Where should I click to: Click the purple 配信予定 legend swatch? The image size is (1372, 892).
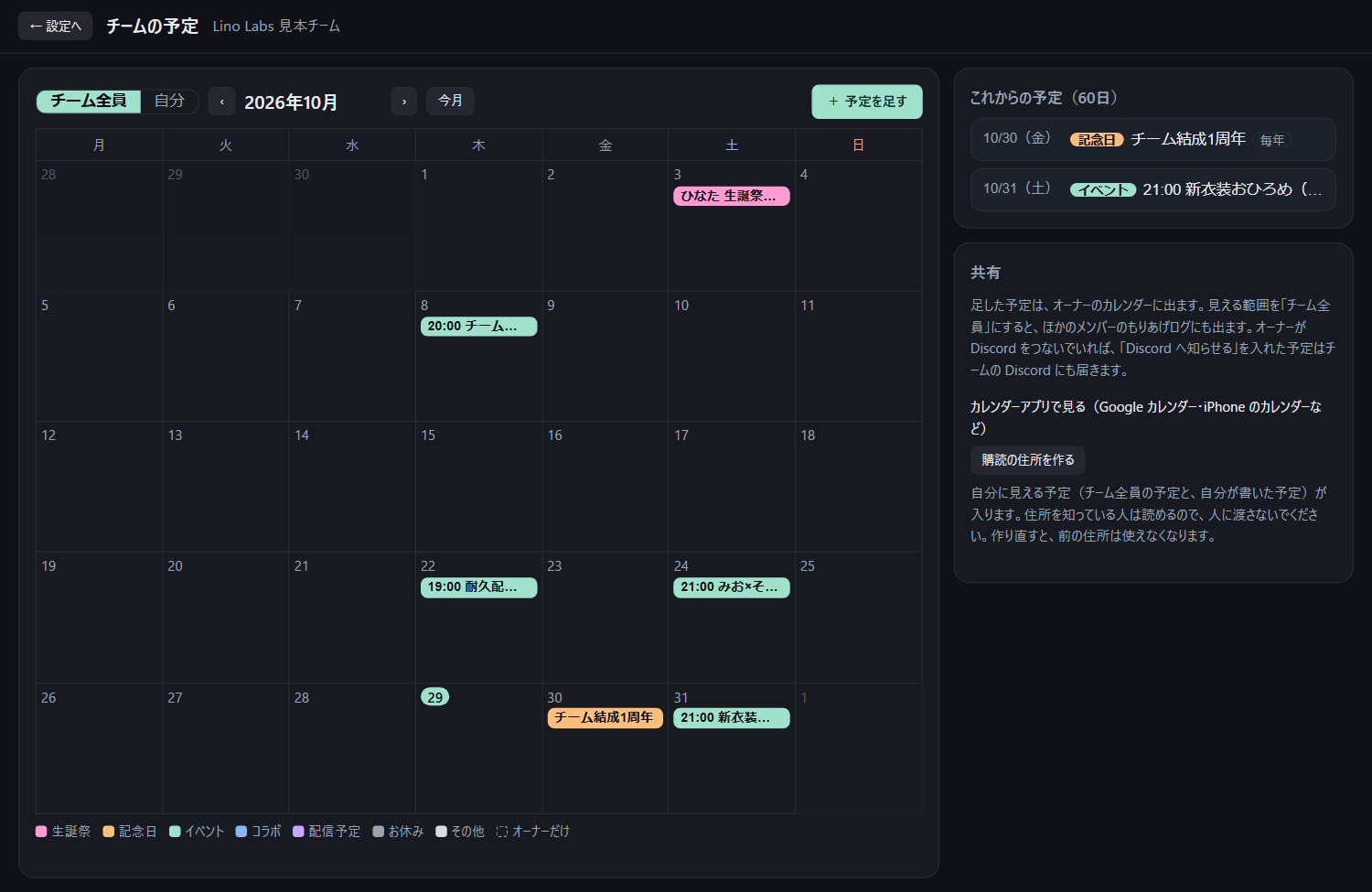[x=298, y=832]
